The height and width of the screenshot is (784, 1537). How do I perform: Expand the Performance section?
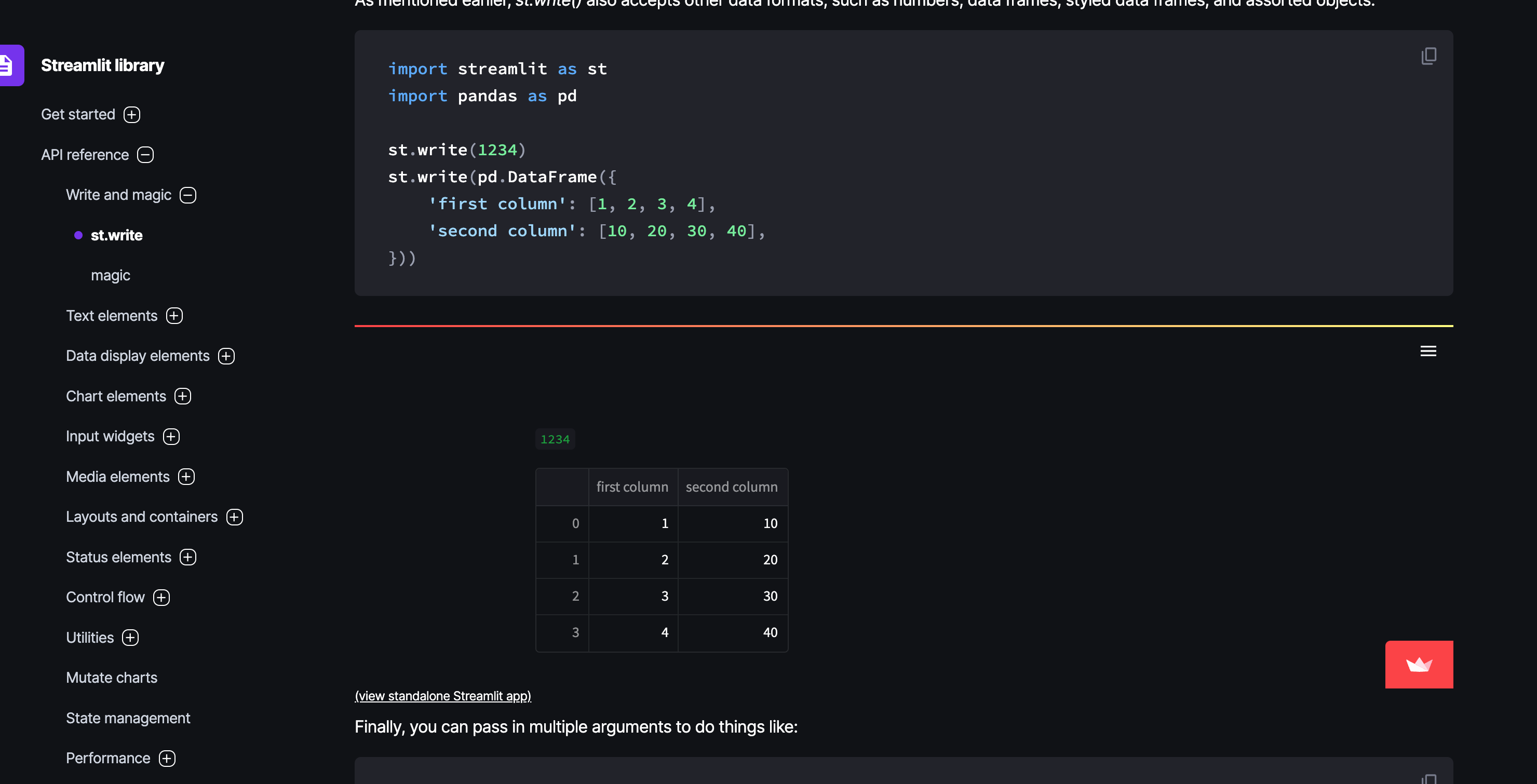pos(167,759)
